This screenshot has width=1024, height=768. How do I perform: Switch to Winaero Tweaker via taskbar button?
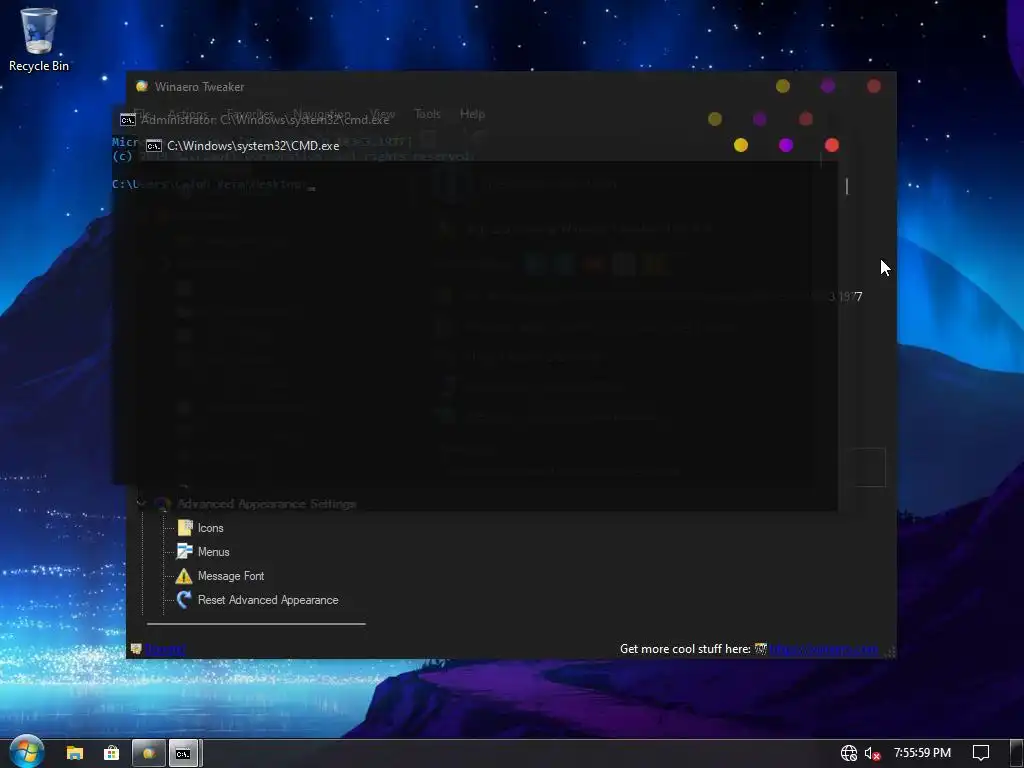pos(149,753)
